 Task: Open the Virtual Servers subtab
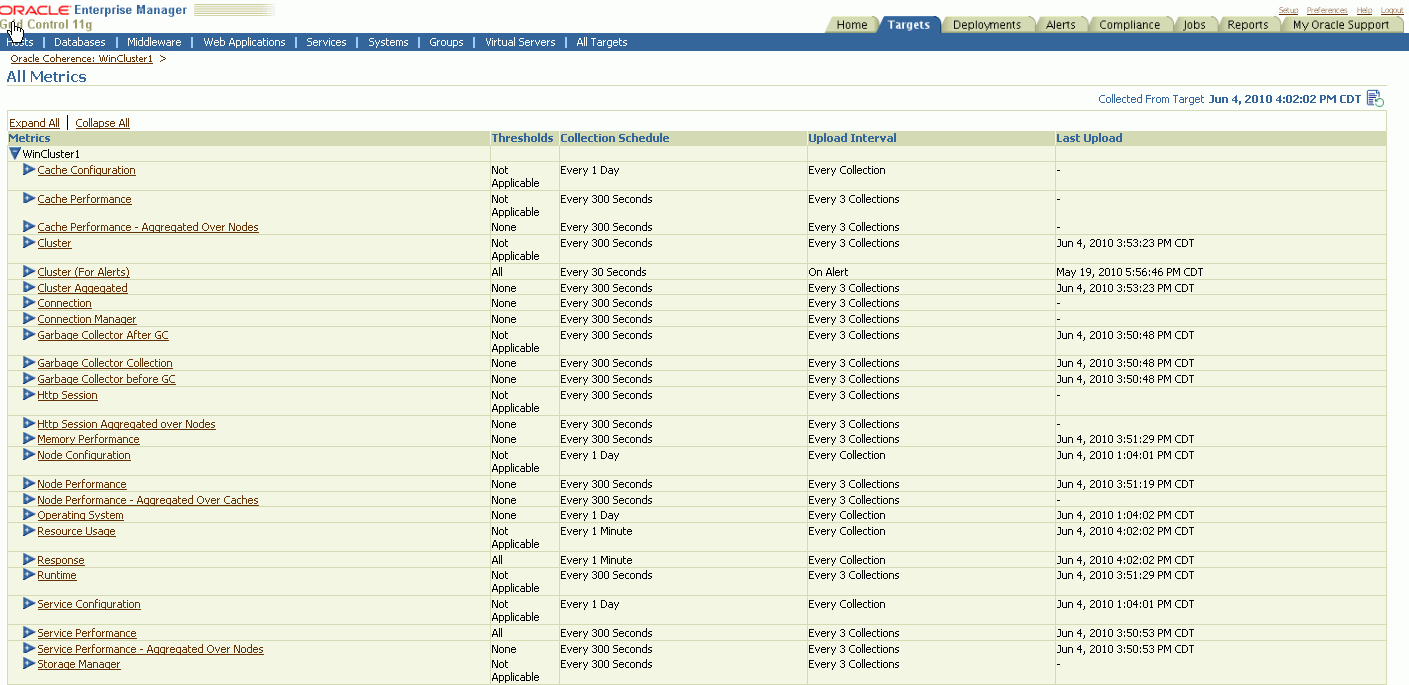520,42
